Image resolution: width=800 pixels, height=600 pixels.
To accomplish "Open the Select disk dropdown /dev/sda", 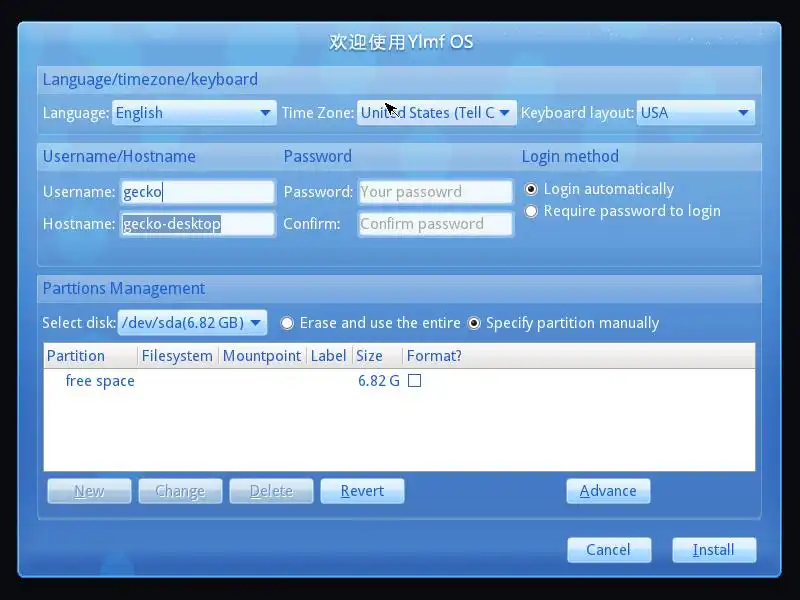I will [x=192, y=322].
